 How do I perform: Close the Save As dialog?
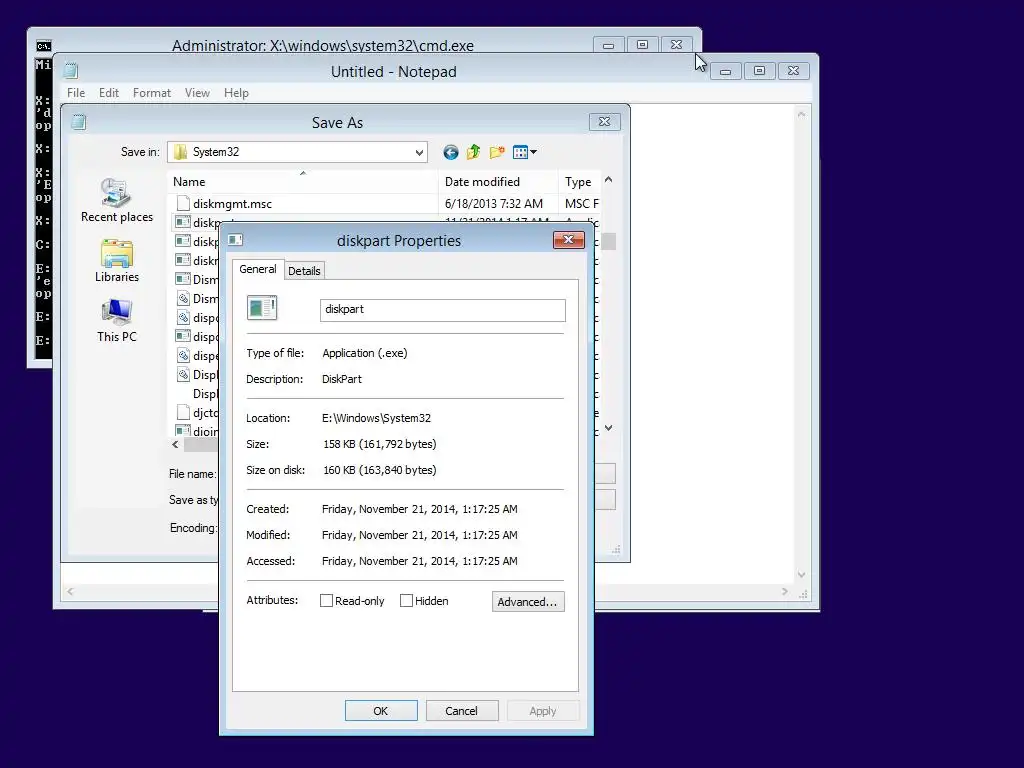click(605, 121)
